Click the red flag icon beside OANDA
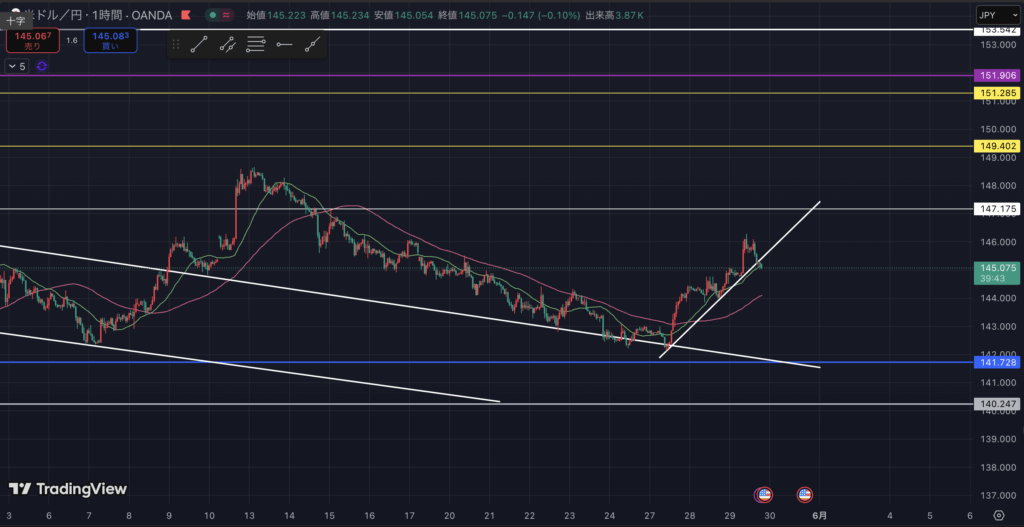Viewport: 1024px width, 527px height. (186, 14)
